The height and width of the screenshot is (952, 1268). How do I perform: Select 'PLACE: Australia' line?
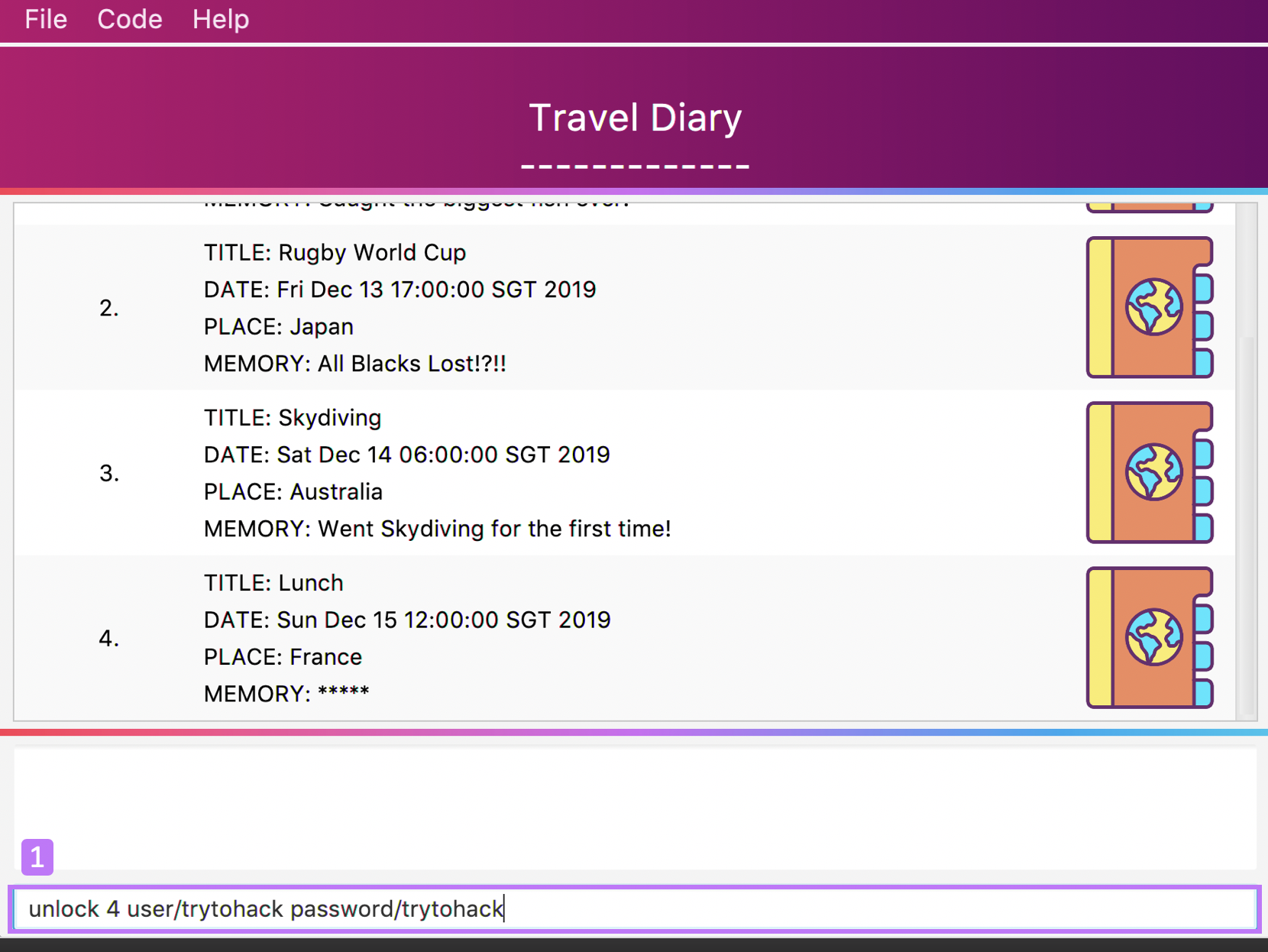point(293,492)
